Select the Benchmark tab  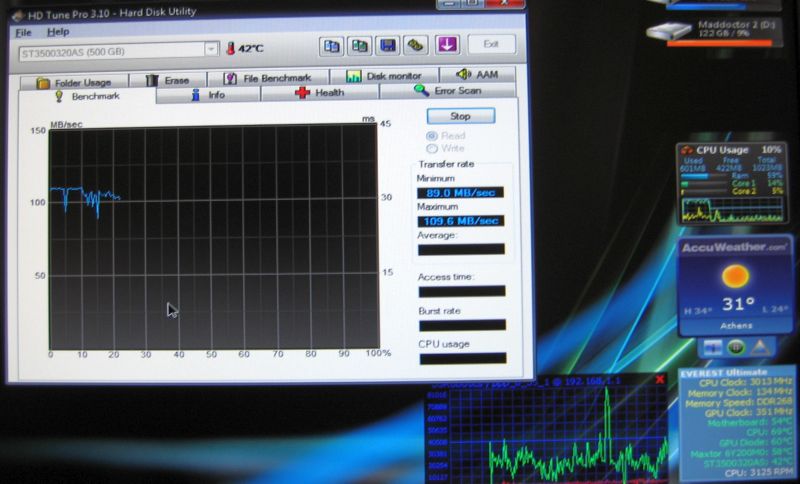(87, 96)
